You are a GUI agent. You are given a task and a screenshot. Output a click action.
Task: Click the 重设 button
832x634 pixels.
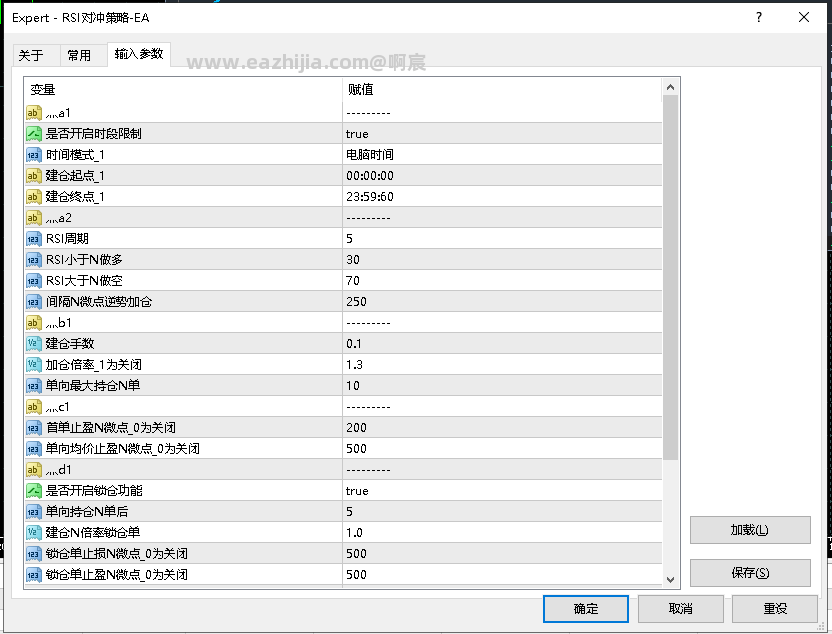point(775,609)
